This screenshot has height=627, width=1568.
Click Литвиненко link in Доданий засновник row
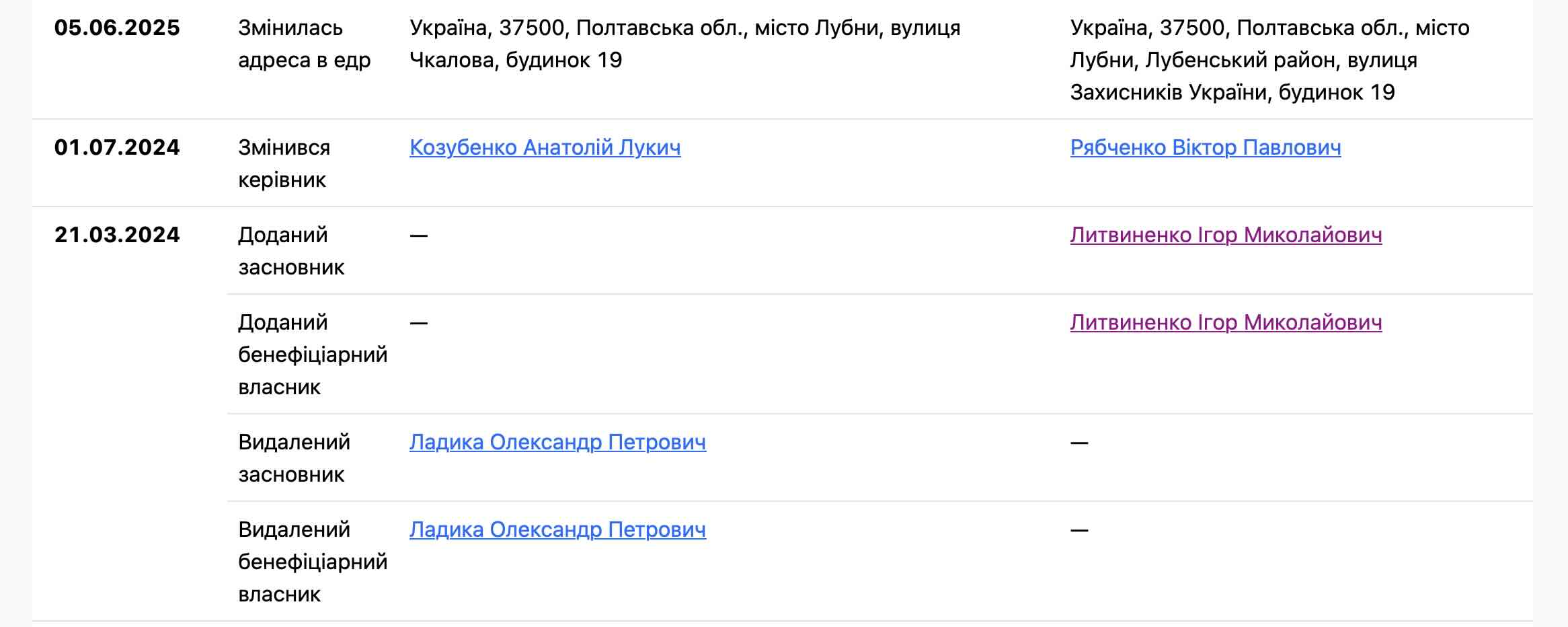1226,235
